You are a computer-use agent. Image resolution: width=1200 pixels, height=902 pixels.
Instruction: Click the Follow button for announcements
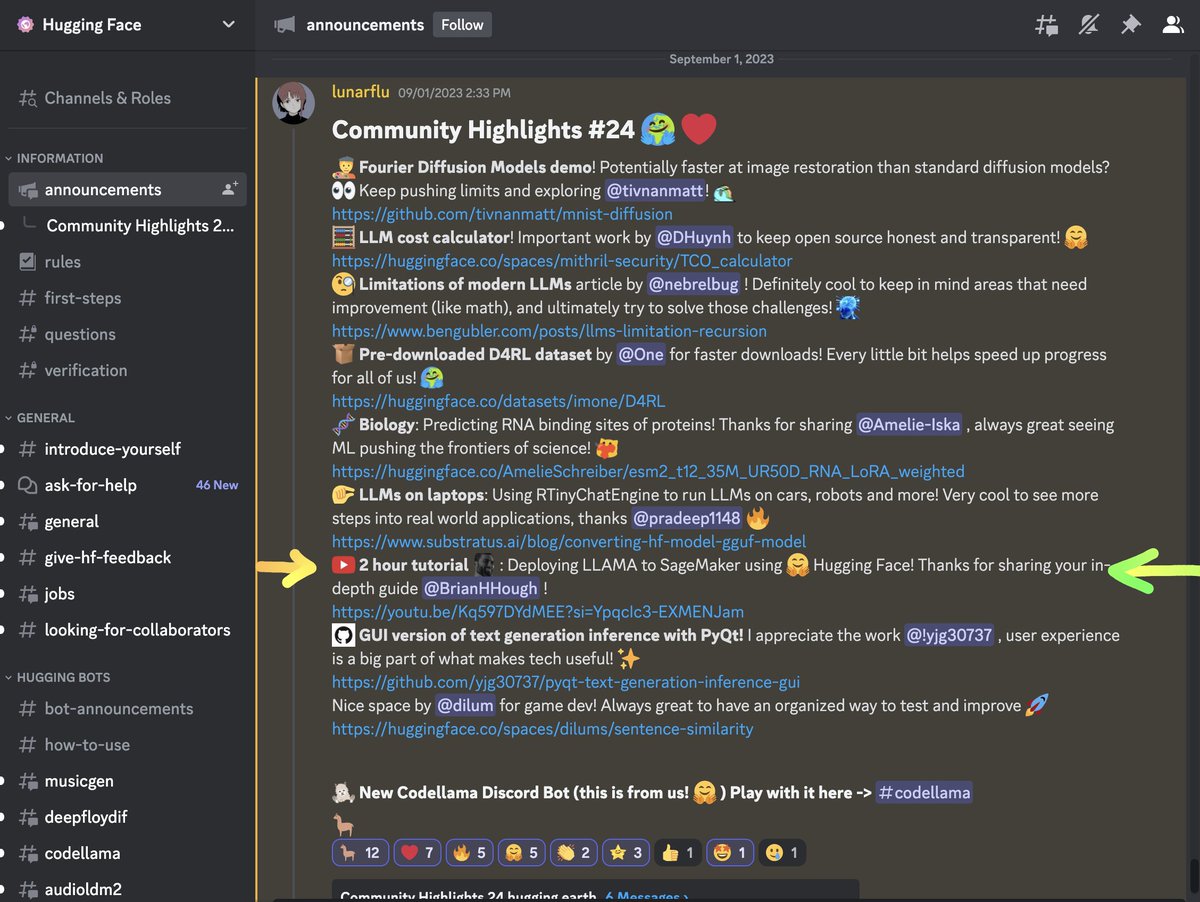point(462,25)
